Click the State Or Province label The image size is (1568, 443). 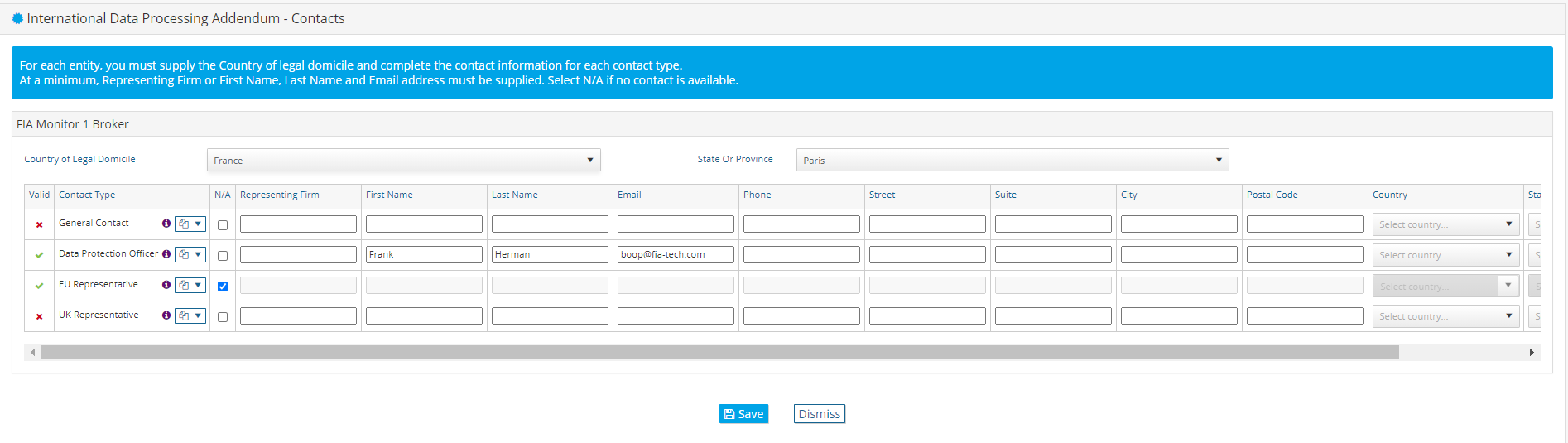tap(735, 159)
